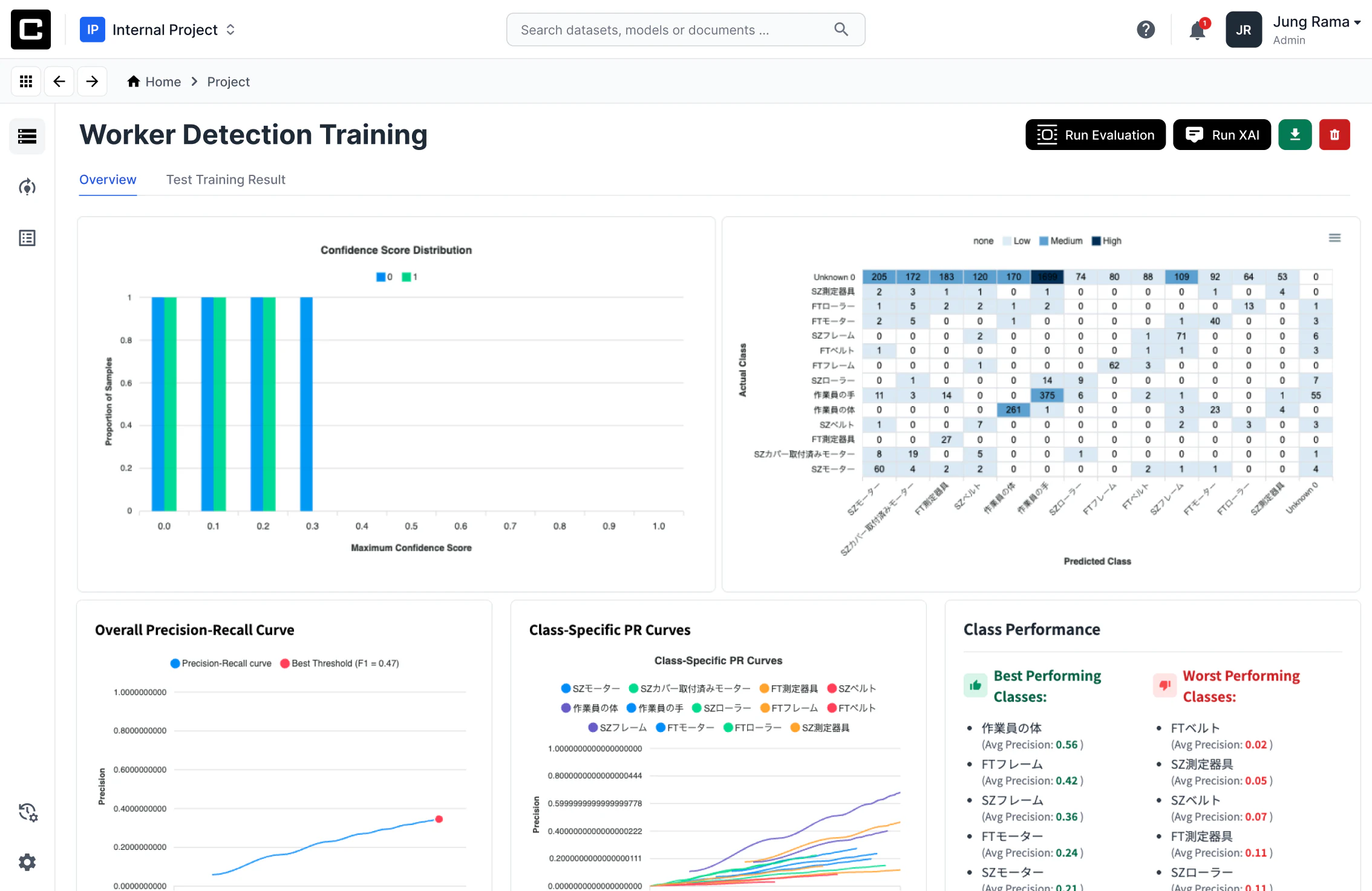The width and height of the screenshot is (1372, 891).
Task: Toggle the High heatmap legend entry
Action: (1106, 241)
